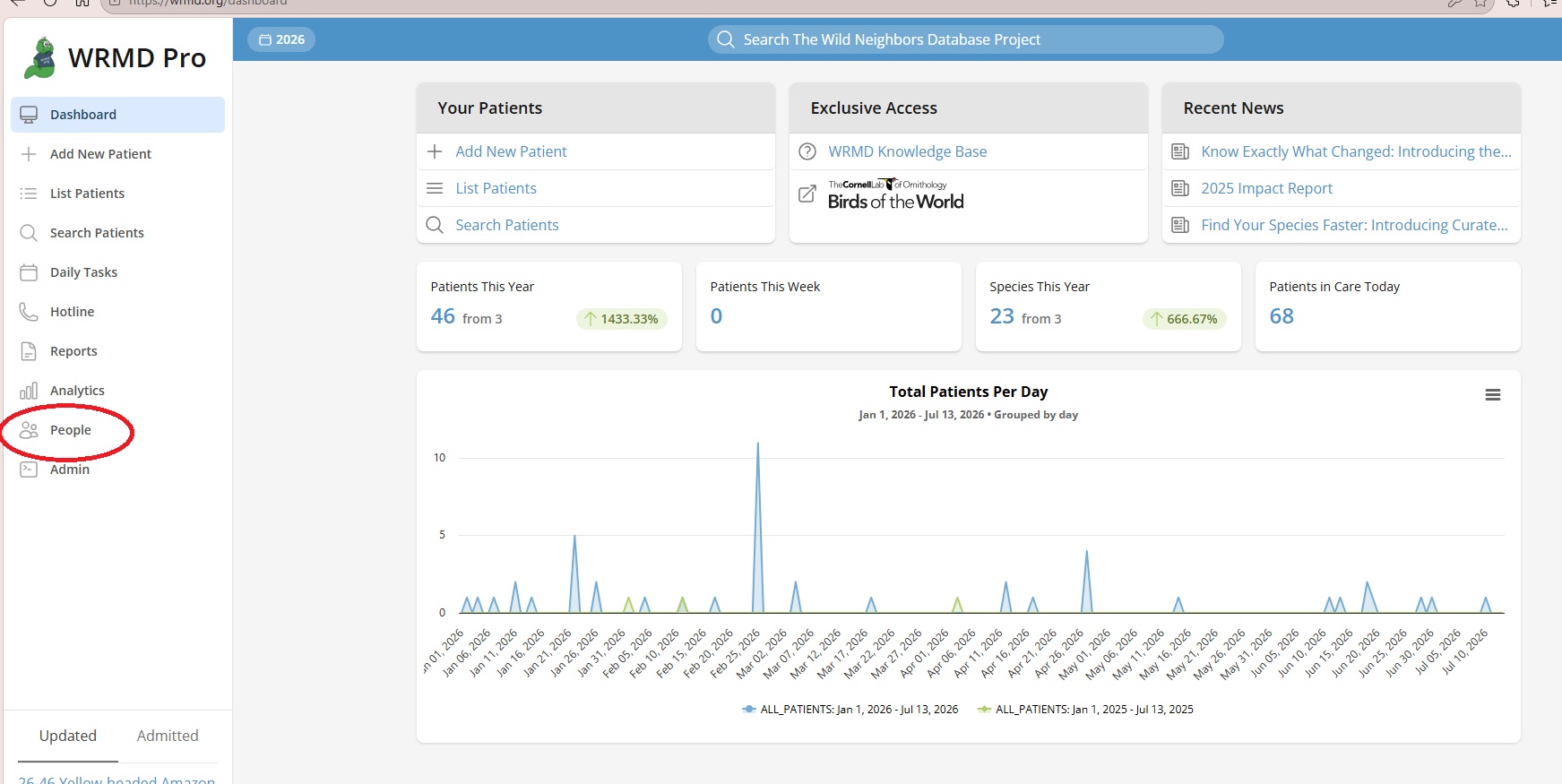Viewport: 1562px width, 784px height.
Task: Open the 2025 Impact Report news link
Action: coord(1266,188)
